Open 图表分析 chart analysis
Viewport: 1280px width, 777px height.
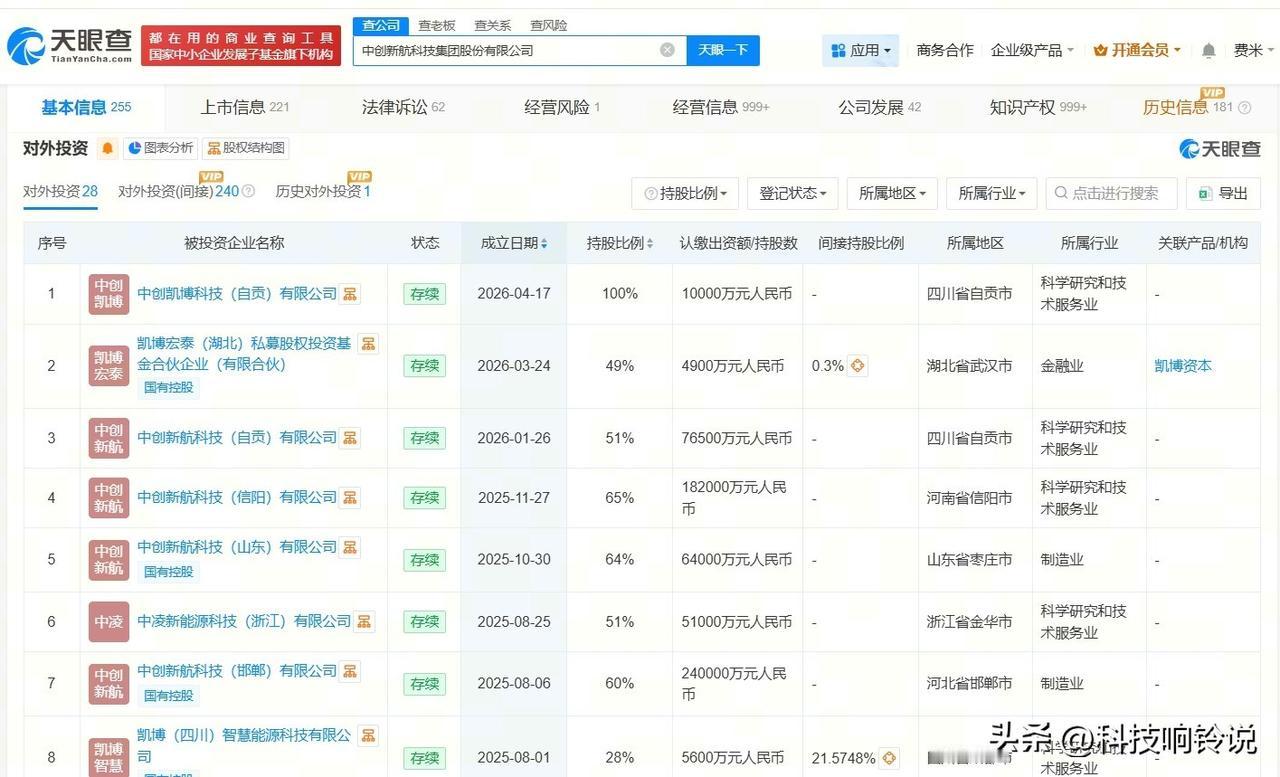(x=161, y=148)
